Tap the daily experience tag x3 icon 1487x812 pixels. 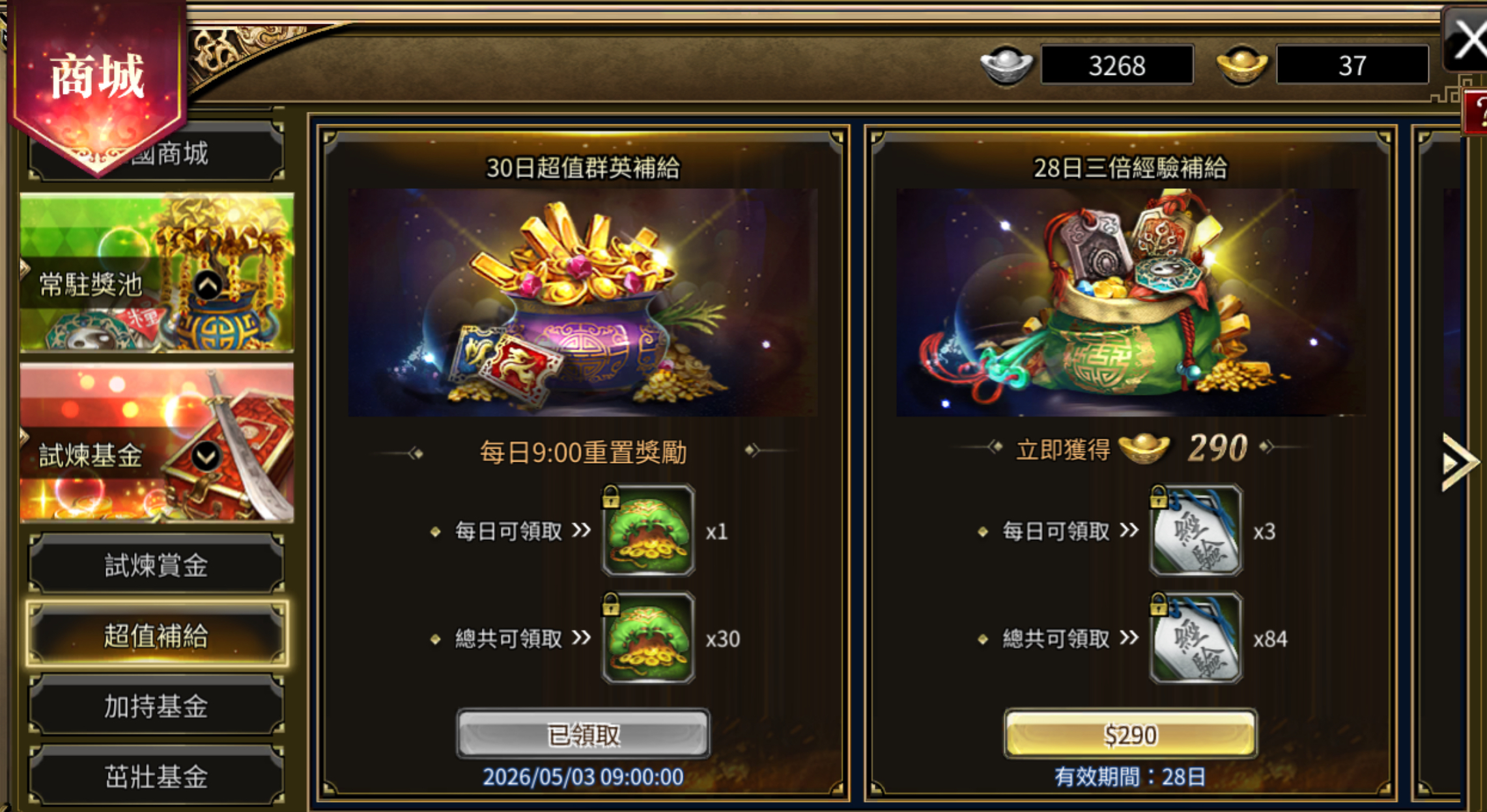click(x=1196, y=531)
